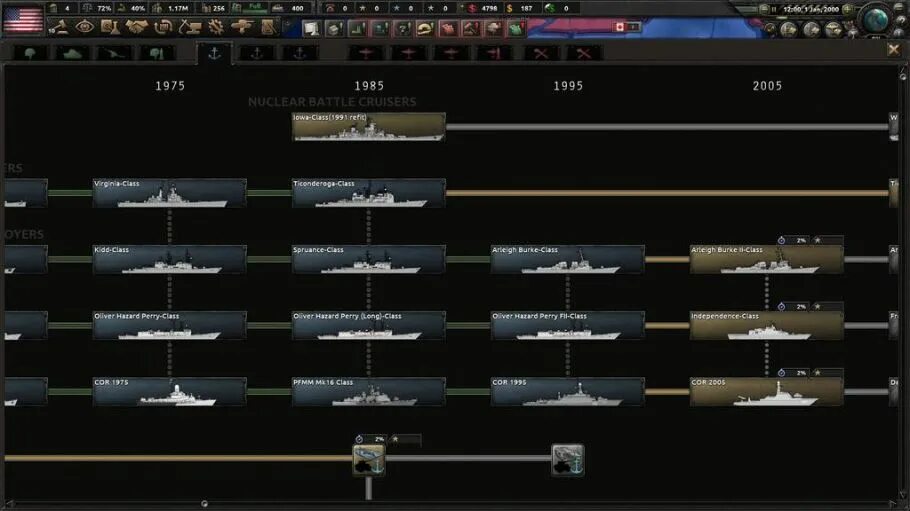
Task: Switch to the first crossed-tools tab
Action: pos(541,53)
